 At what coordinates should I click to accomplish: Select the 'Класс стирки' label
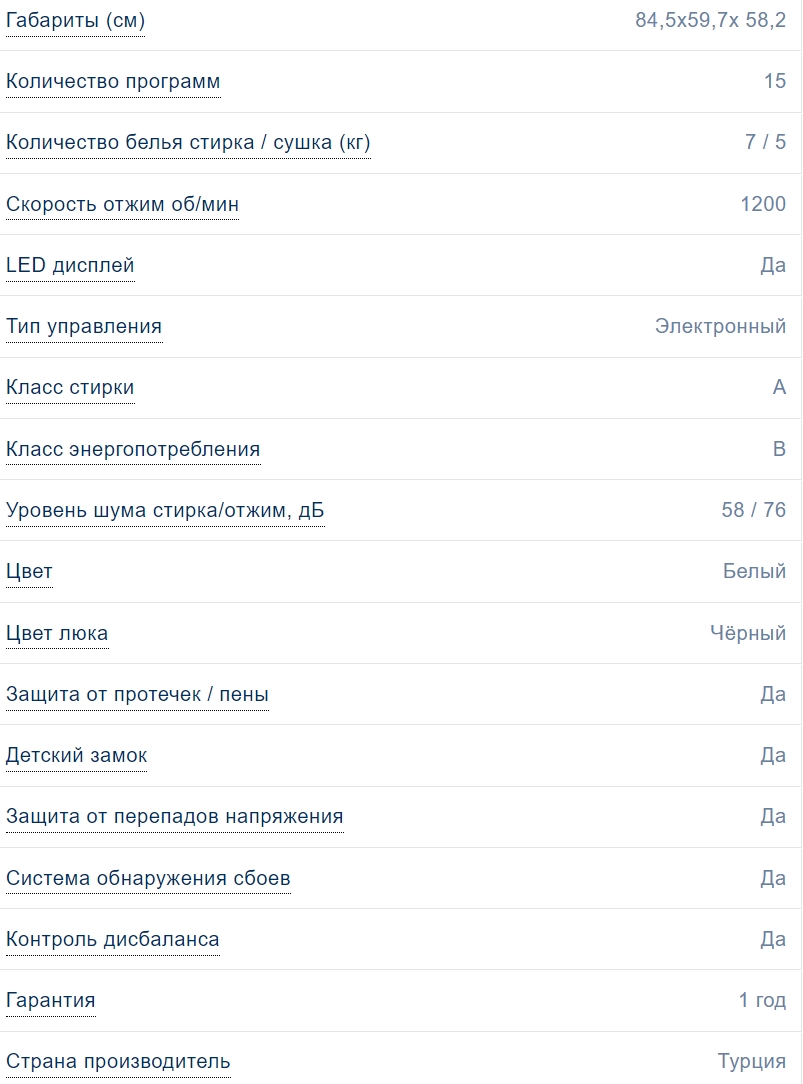click(x=70, y=387)
